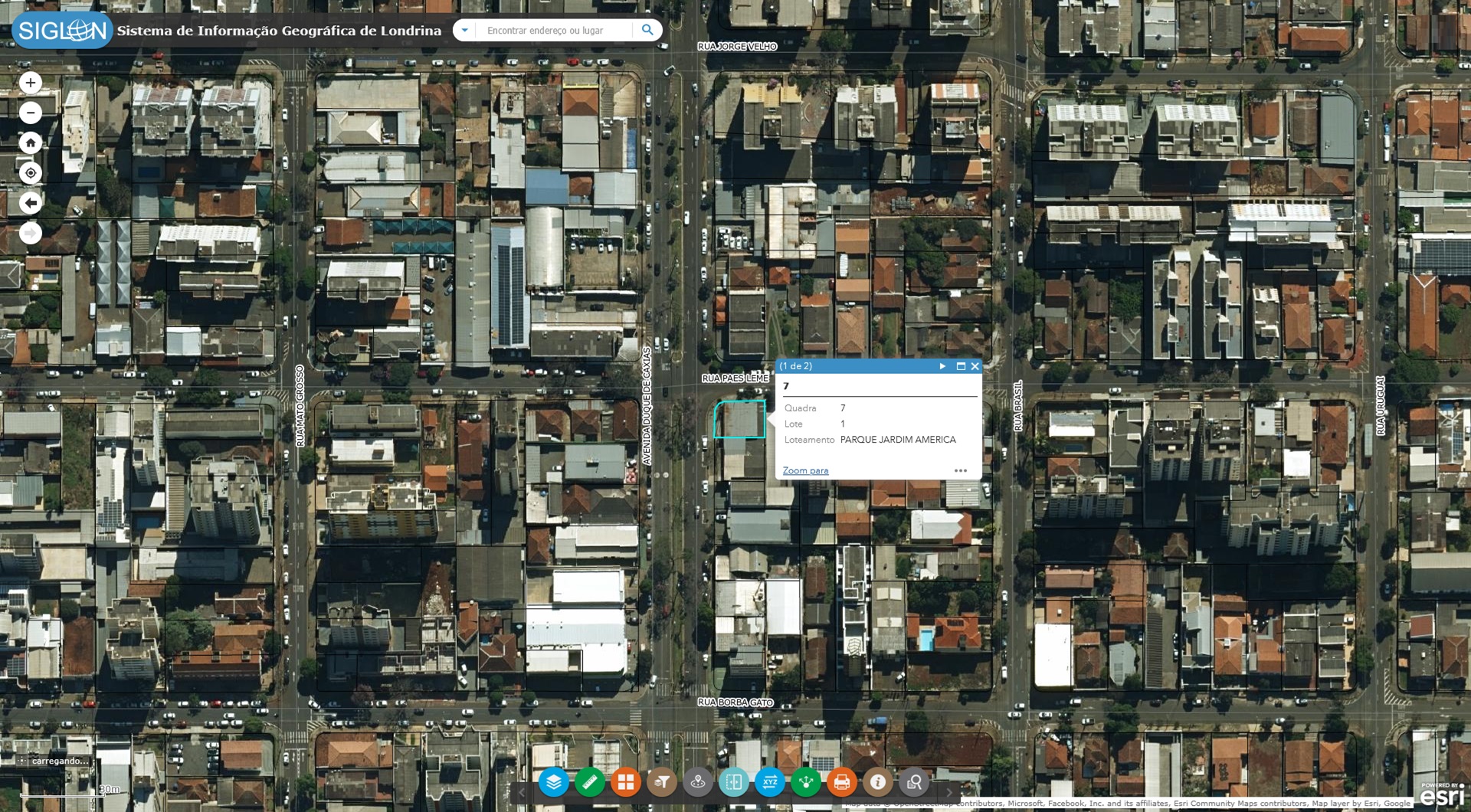Open the Layer List widget
1471x812 pixels.
[x=553, y=782]
